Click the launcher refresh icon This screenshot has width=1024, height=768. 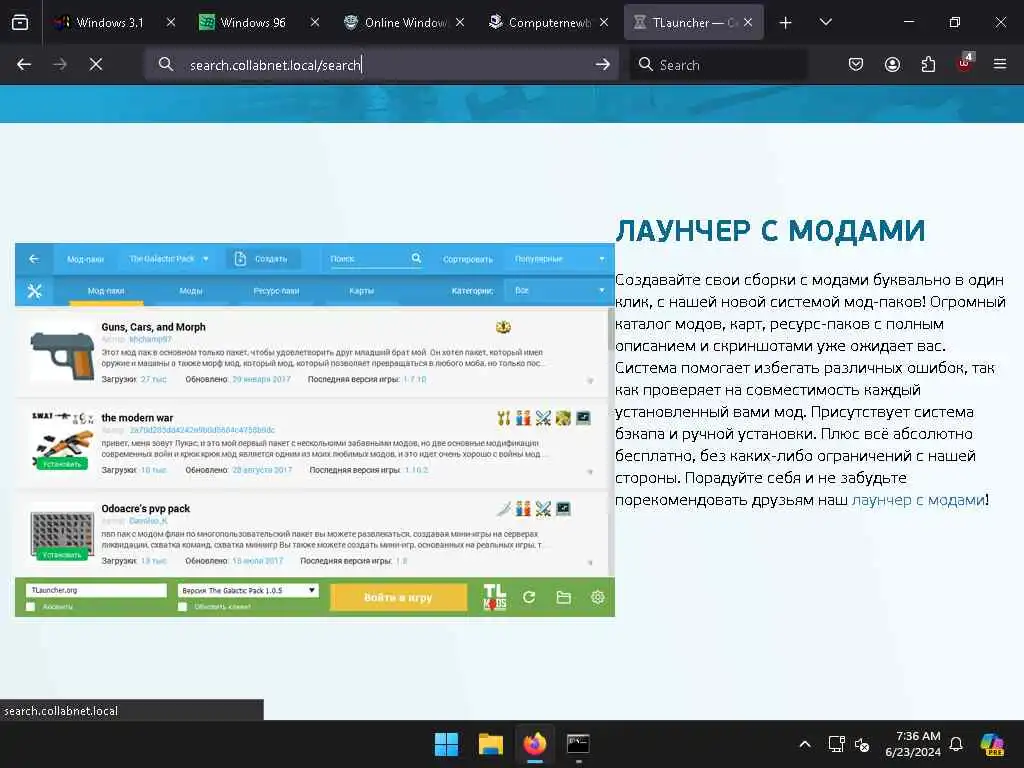coord(529,598)
